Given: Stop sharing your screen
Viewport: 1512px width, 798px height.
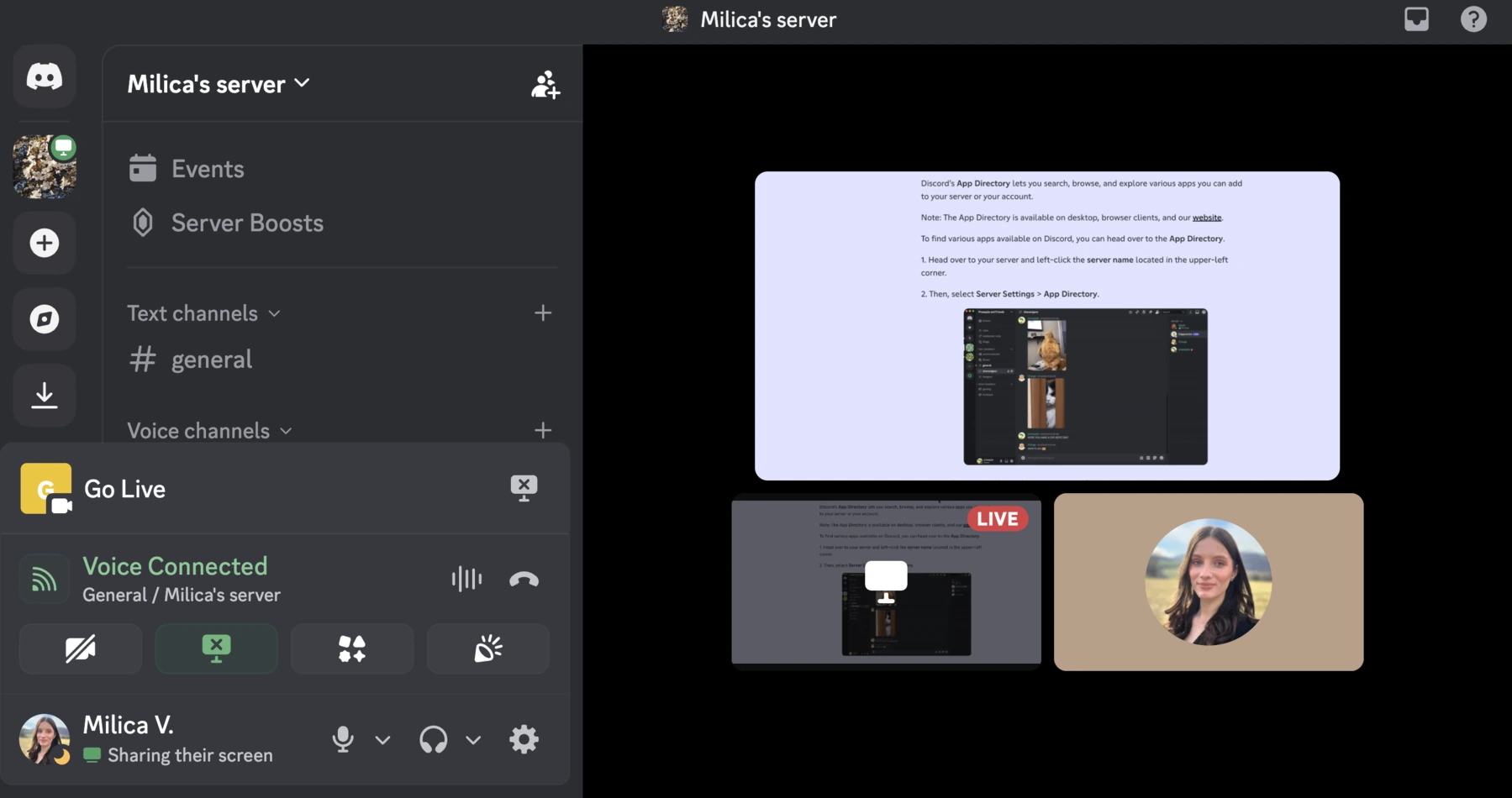Looking at the screenshot, I should coord(216,648).
